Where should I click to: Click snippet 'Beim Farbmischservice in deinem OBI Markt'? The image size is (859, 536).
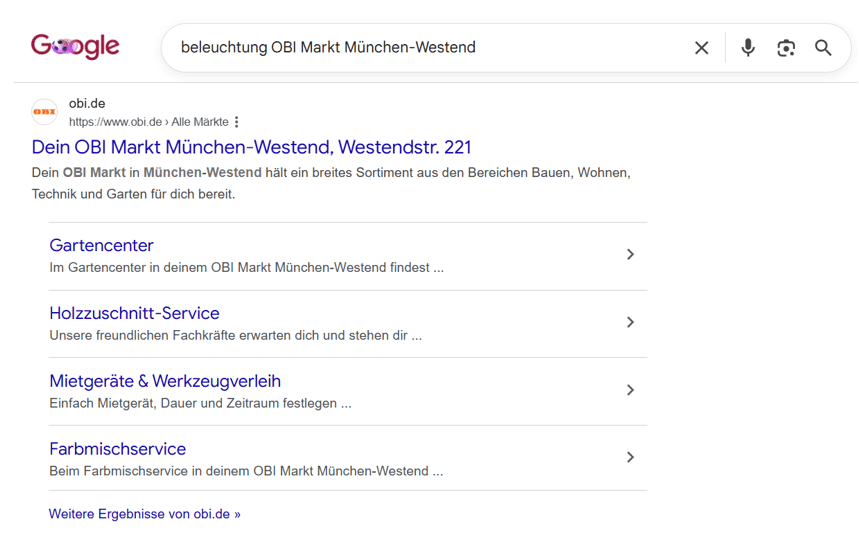(x=181, y=471)
